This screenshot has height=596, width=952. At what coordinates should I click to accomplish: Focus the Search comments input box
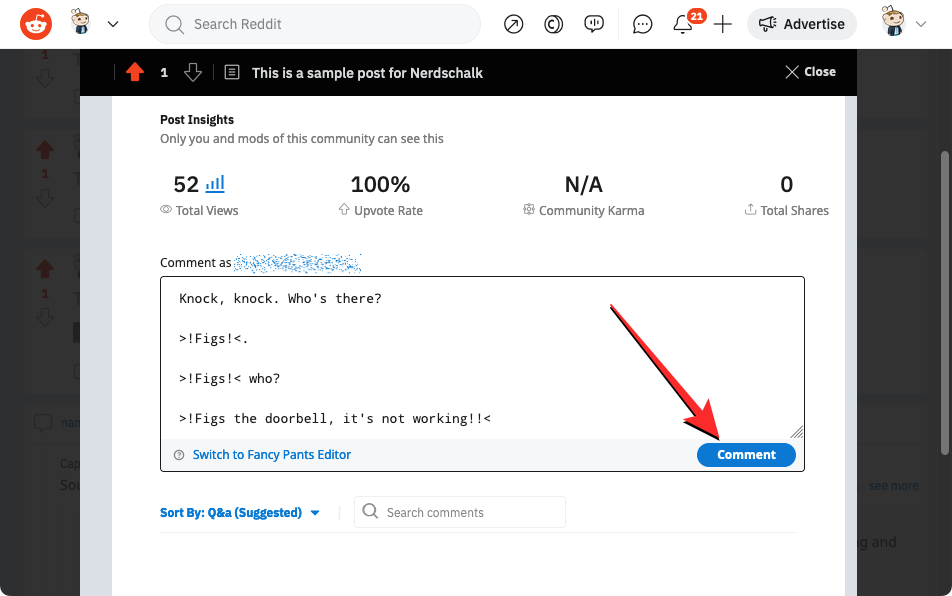[460, 513]
